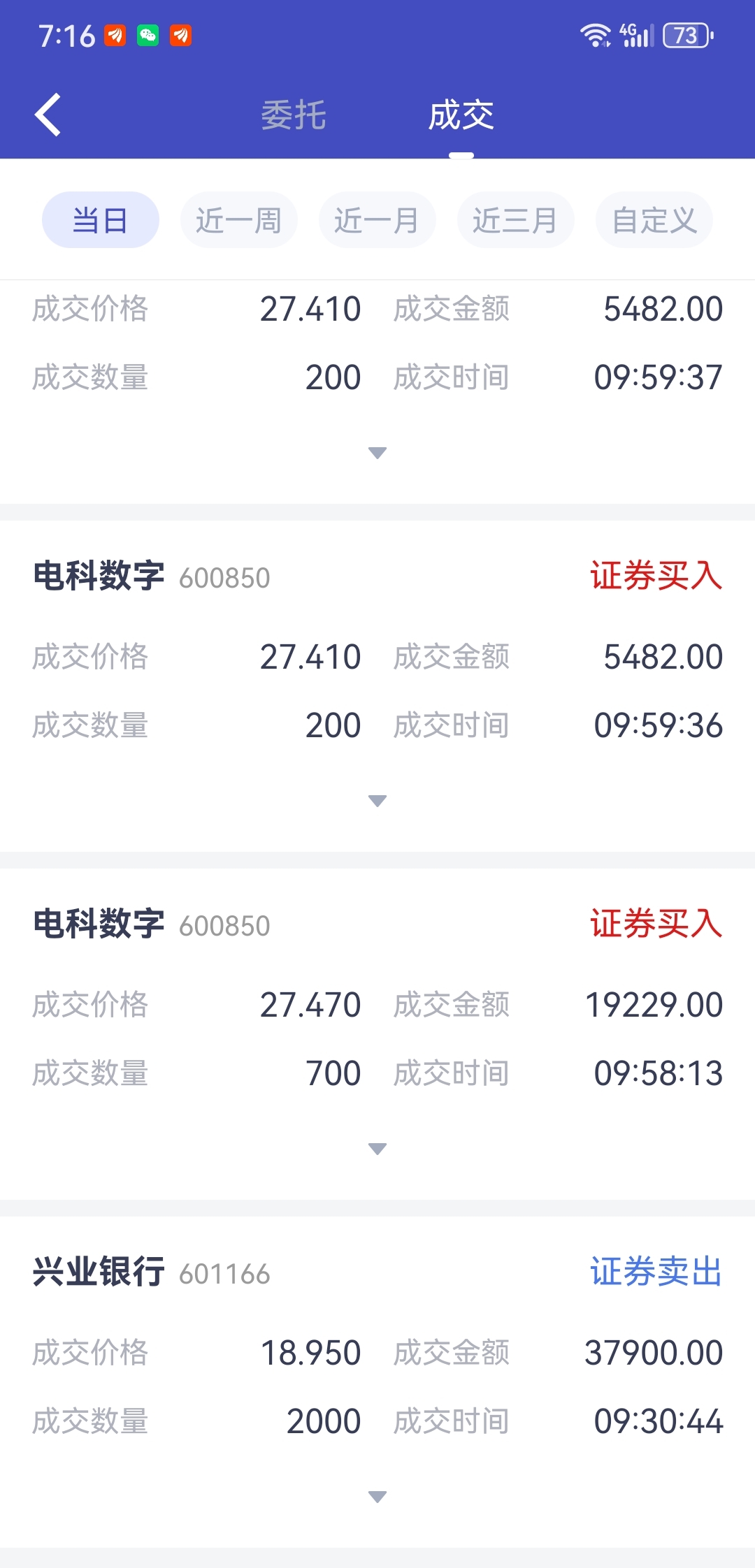Tap the battery indicator icon

click(688, 35)
